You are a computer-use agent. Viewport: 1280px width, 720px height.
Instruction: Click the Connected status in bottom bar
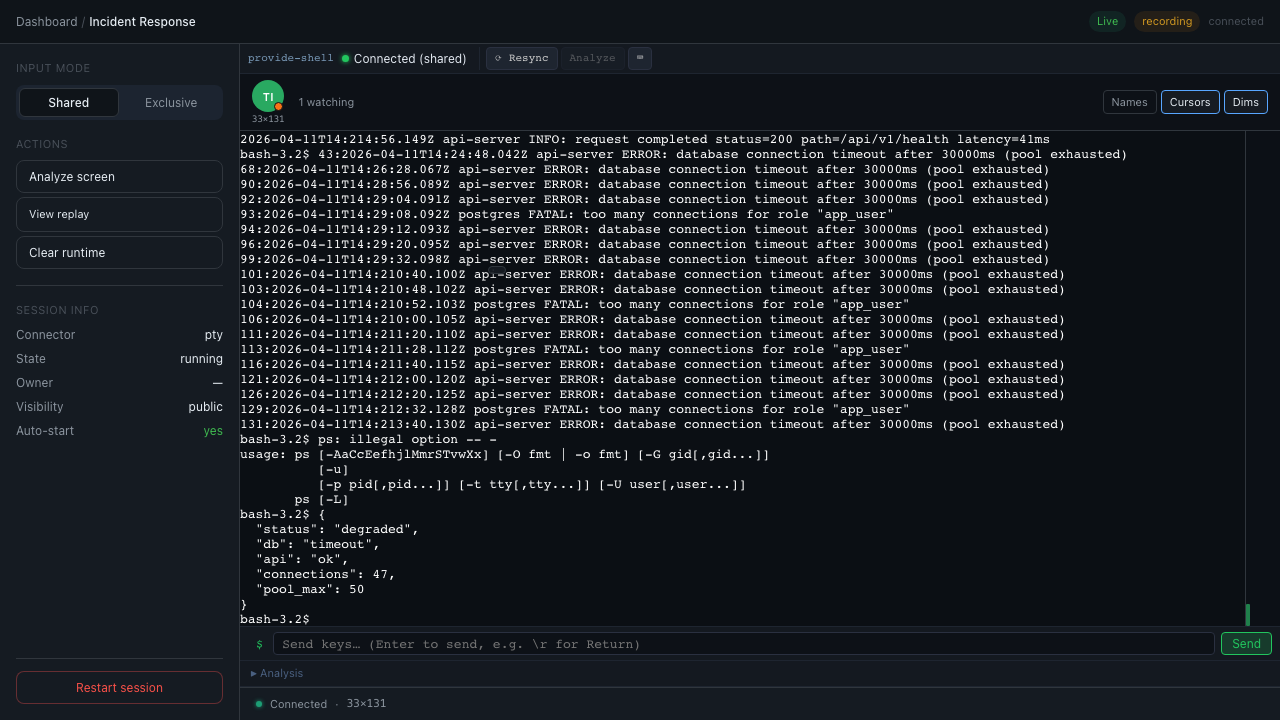pos(290,704)
